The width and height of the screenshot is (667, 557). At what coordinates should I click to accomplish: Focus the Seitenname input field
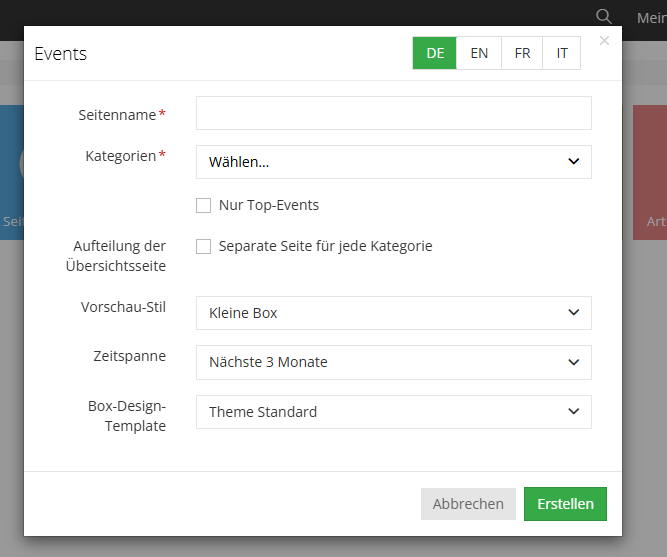coord(393,113)
